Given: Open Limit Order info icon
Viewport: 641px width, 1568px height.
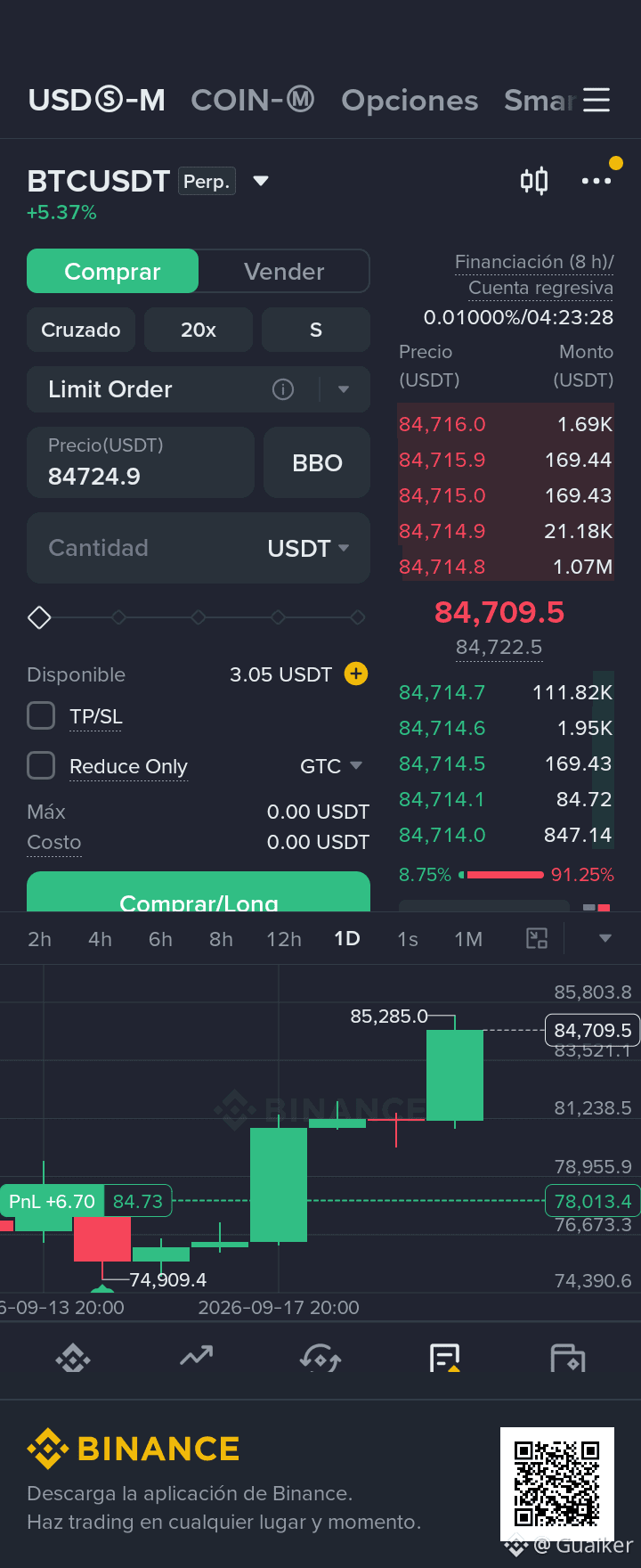Looking at the screenshot, I should click(283, 389).
